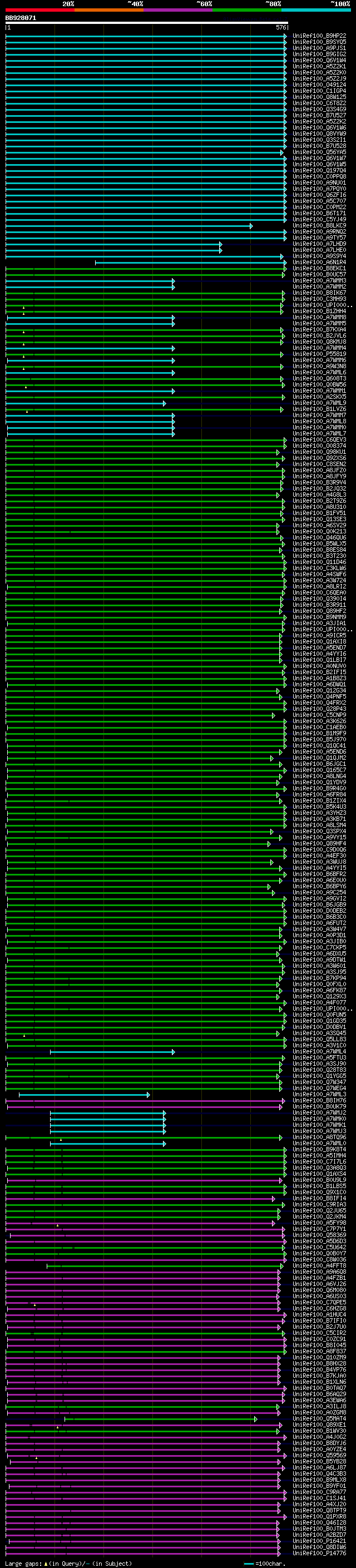Select hit UniRef100_A4FFT8

[319, 1266]
